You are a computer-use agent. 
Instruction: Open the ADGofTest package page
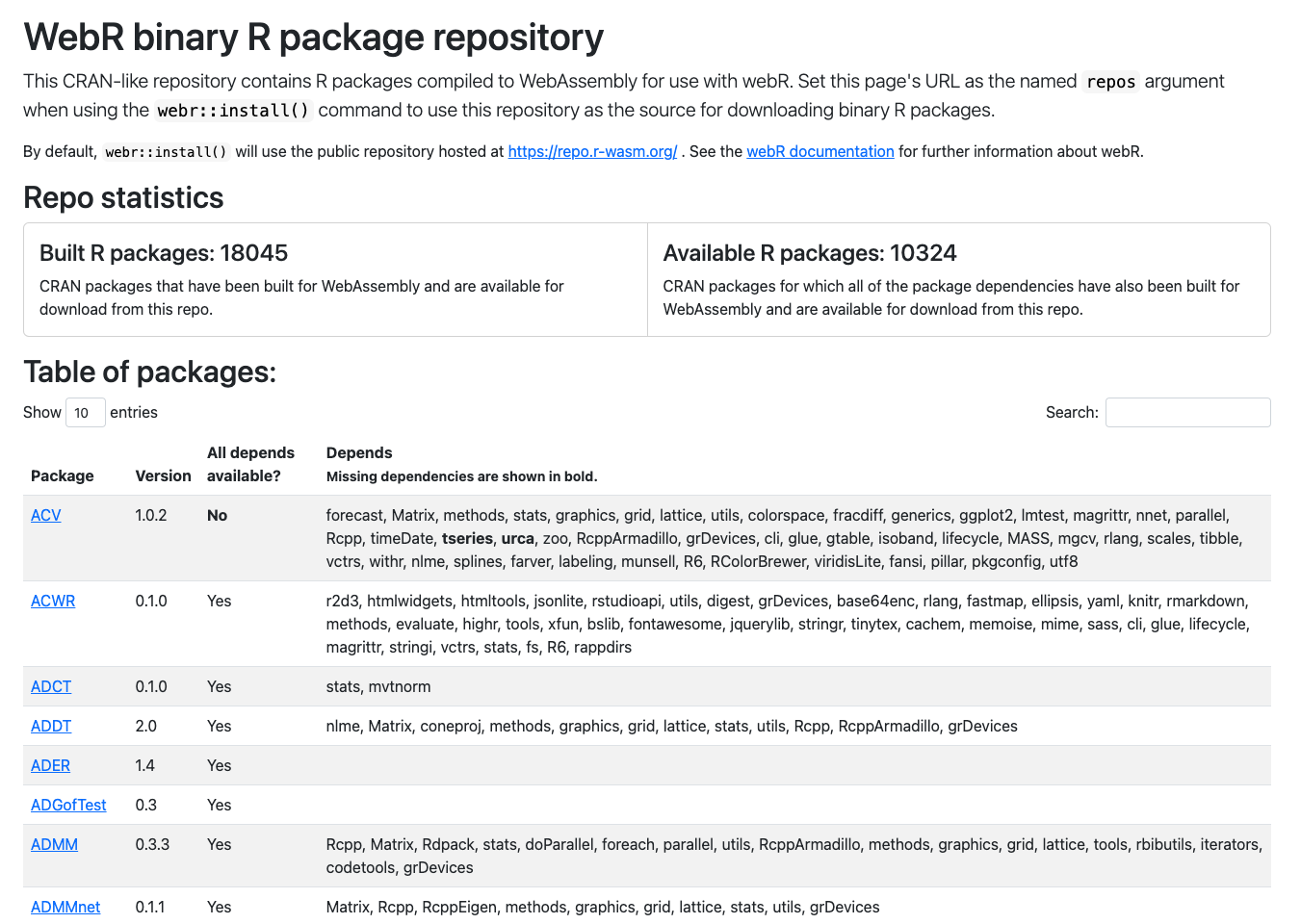[x=68, y=805]
